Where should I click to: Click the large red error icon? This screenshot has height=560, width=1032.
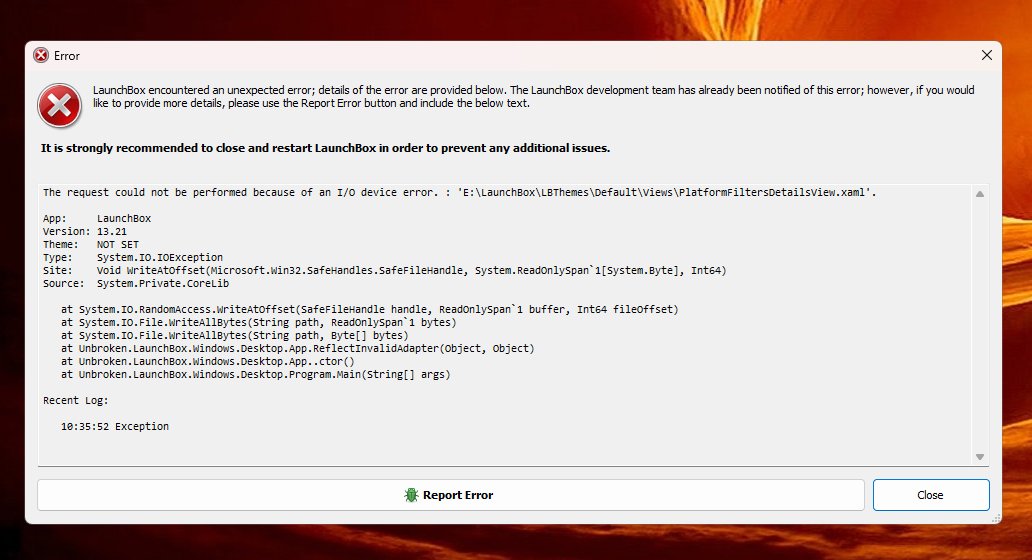click(59, 105)
